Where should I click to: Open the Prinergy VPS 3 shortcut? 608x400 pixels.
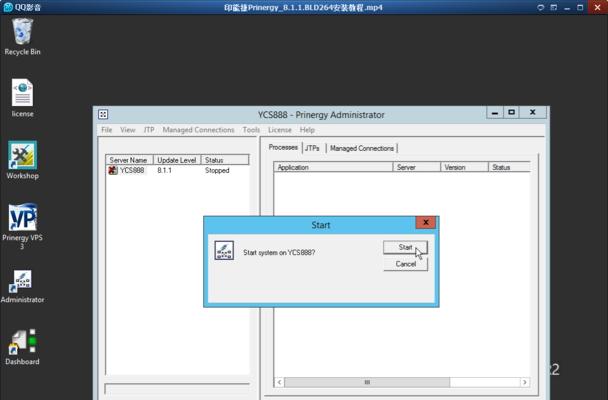22,226
